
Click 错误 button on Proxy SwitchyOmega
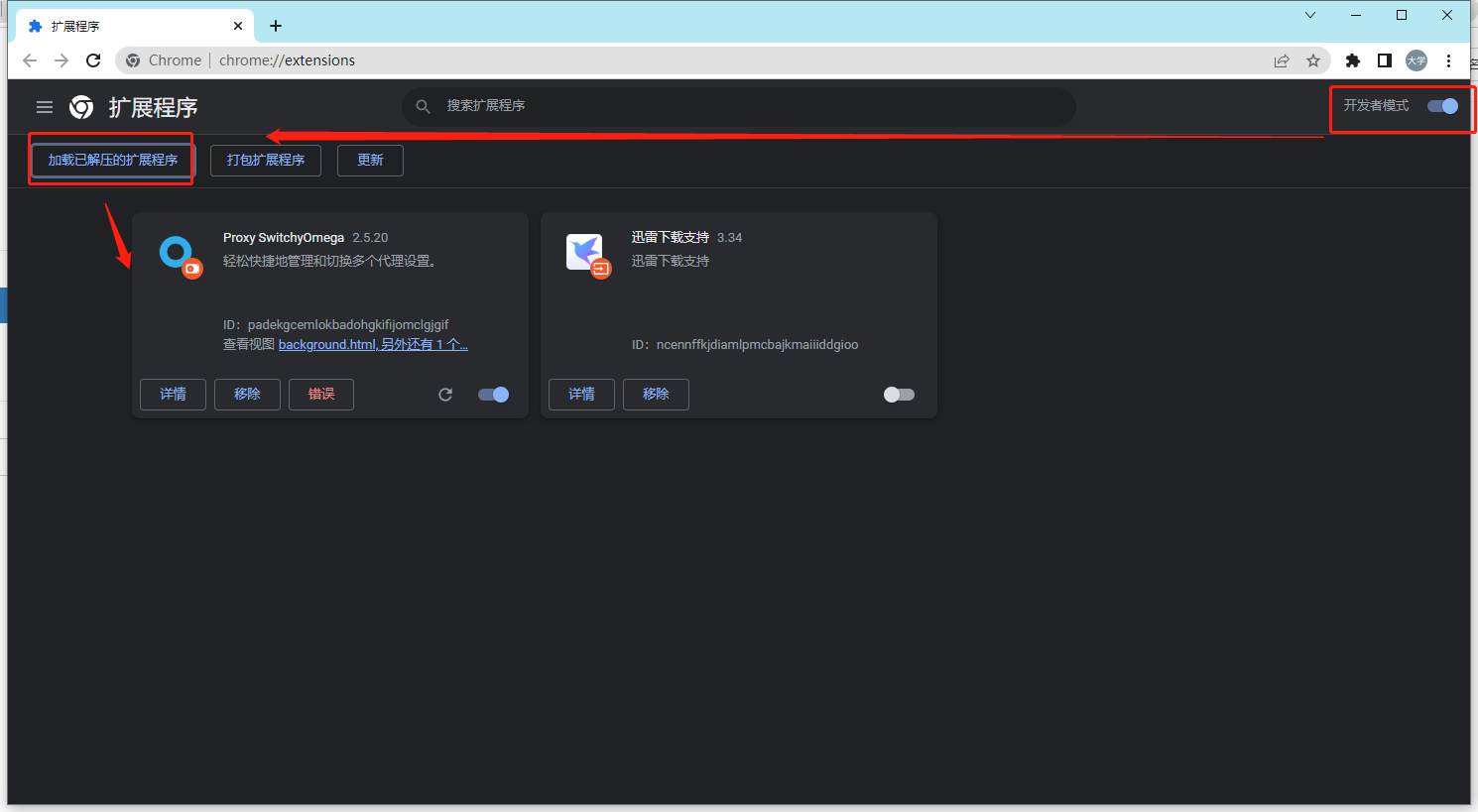321,395
